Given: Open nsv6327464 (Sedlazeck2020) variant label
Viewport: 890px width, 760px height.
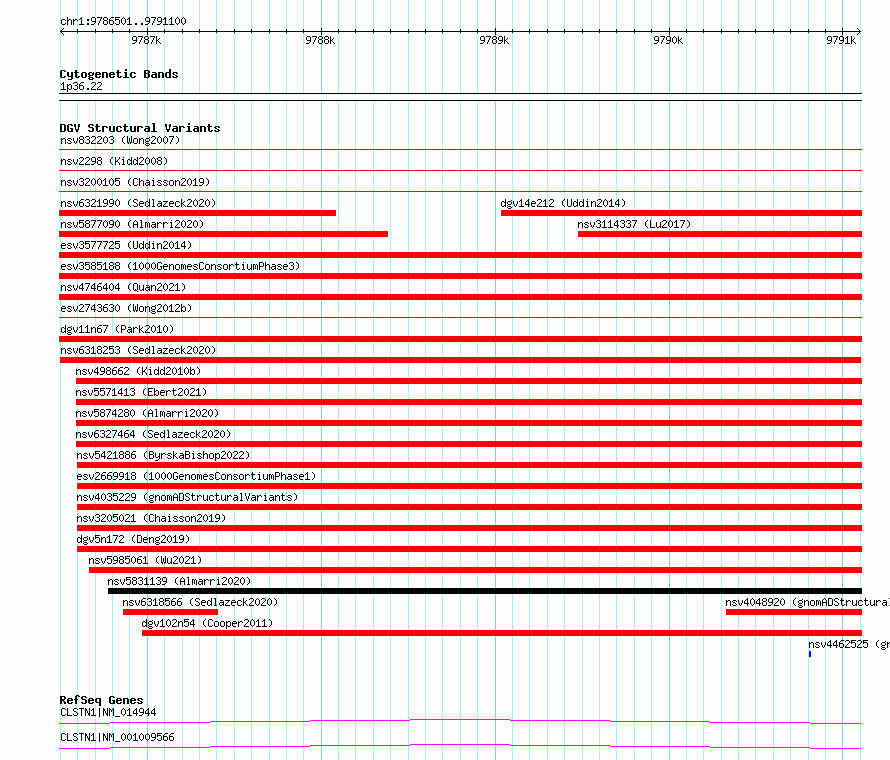Looking at the screenshot, I should [x=153, y=434].
